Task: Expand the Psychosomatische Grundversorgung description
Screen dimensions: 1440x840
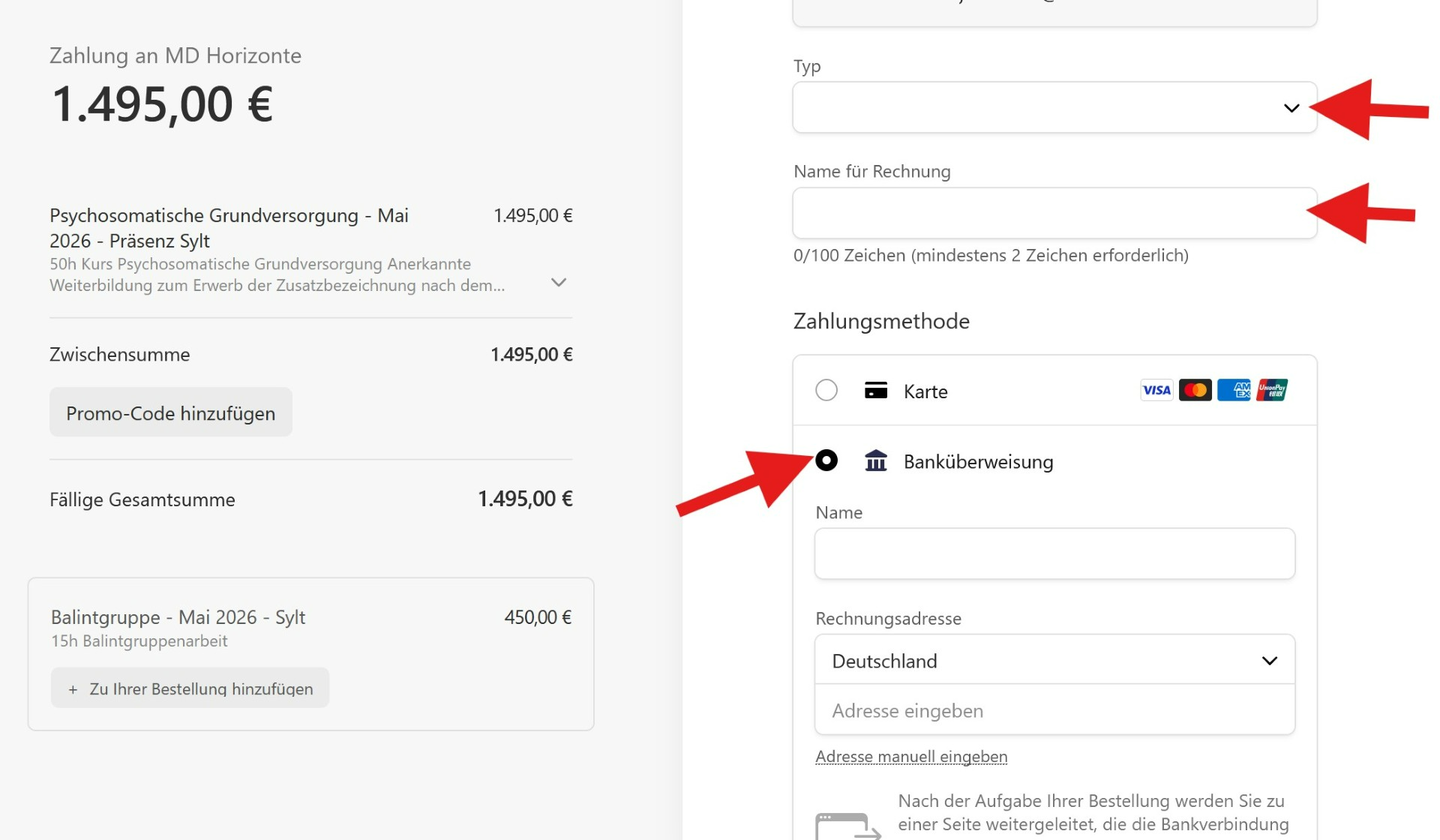Action: pyautogui.click(x=558, y=283)
